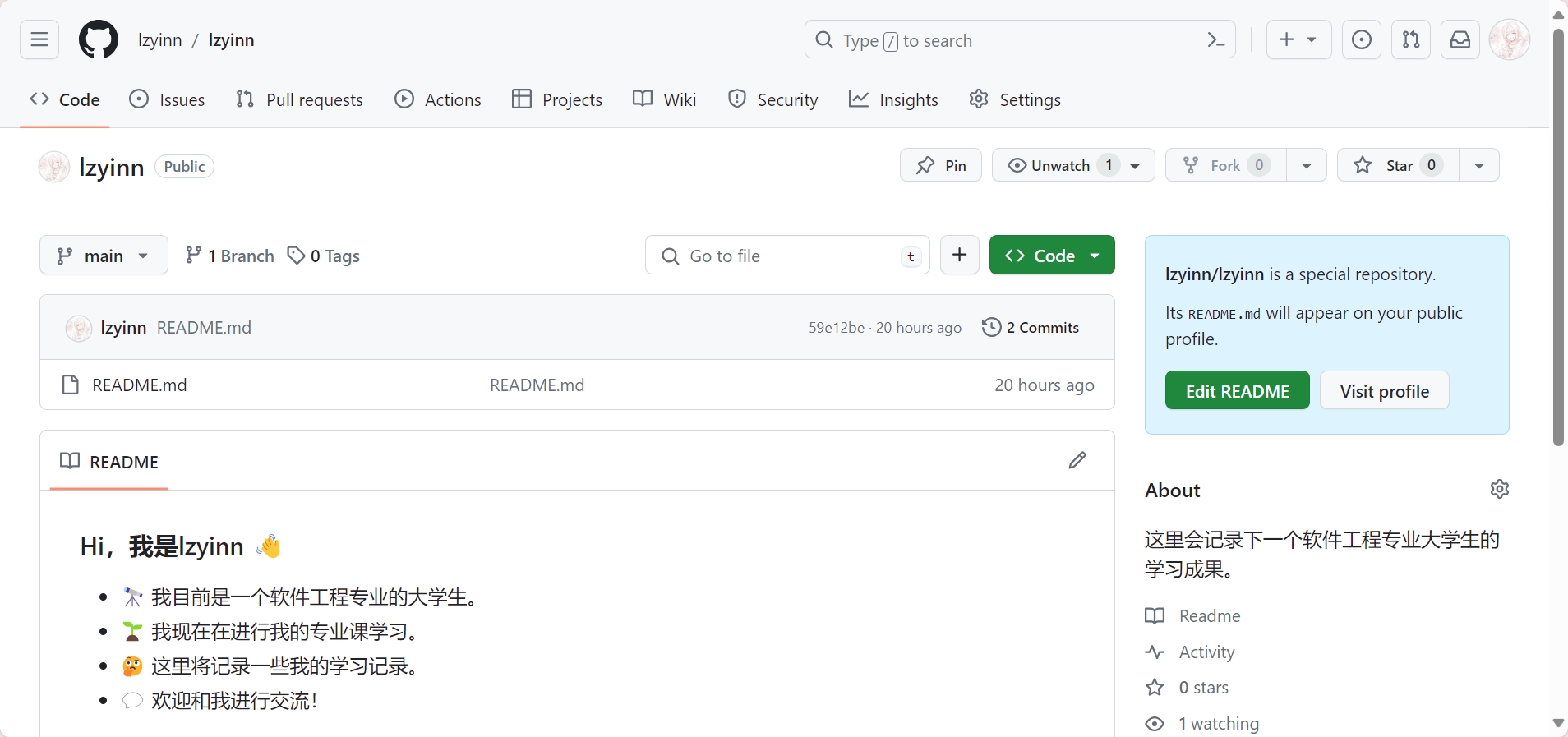The height and width of the screenshot is (737, 1568).
Task: Click the owner avatar beside repo title
Action: (x=54, y=167)
